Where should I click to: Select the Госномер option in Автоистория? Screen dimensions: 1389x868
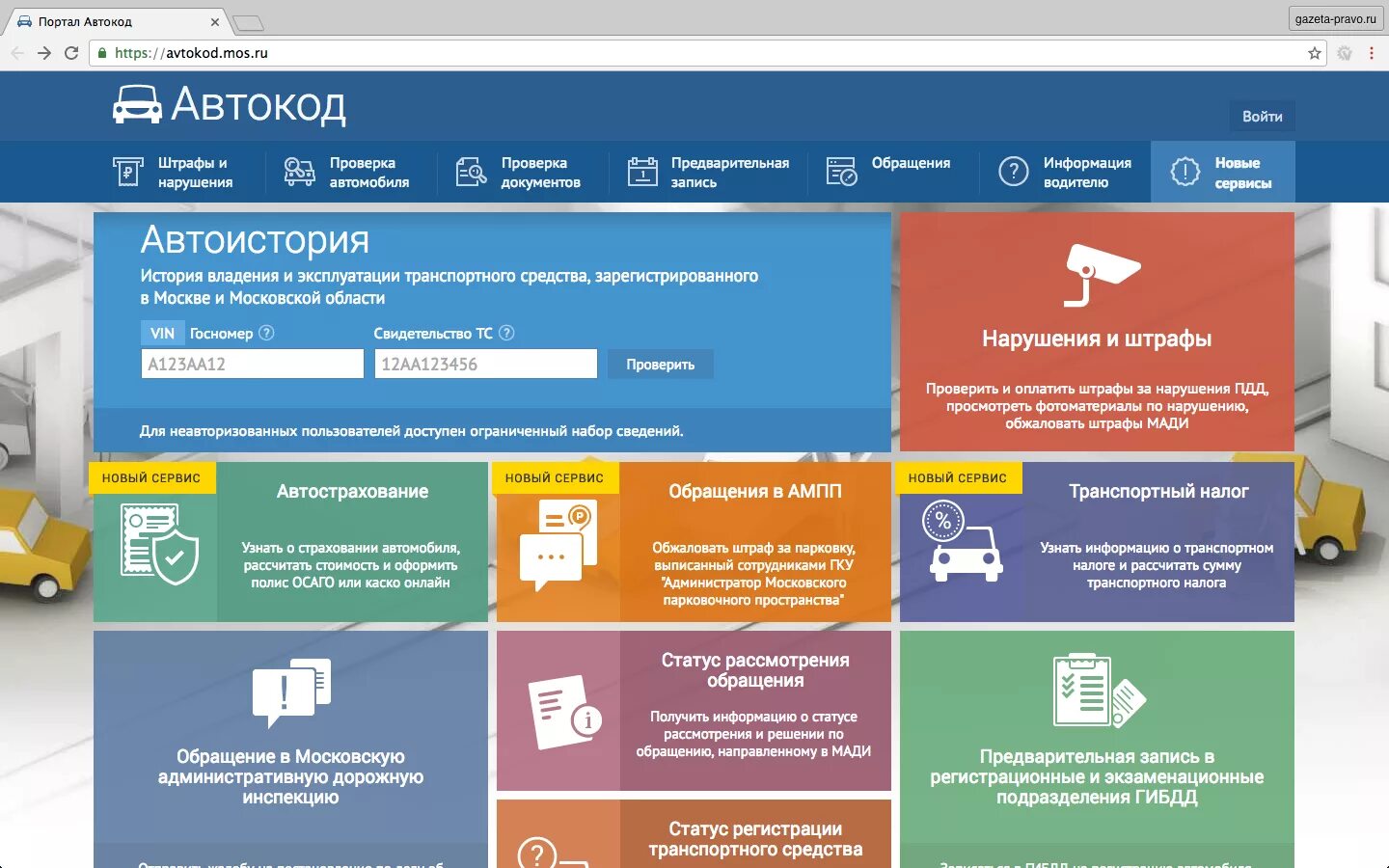click(x=221, y=333)
